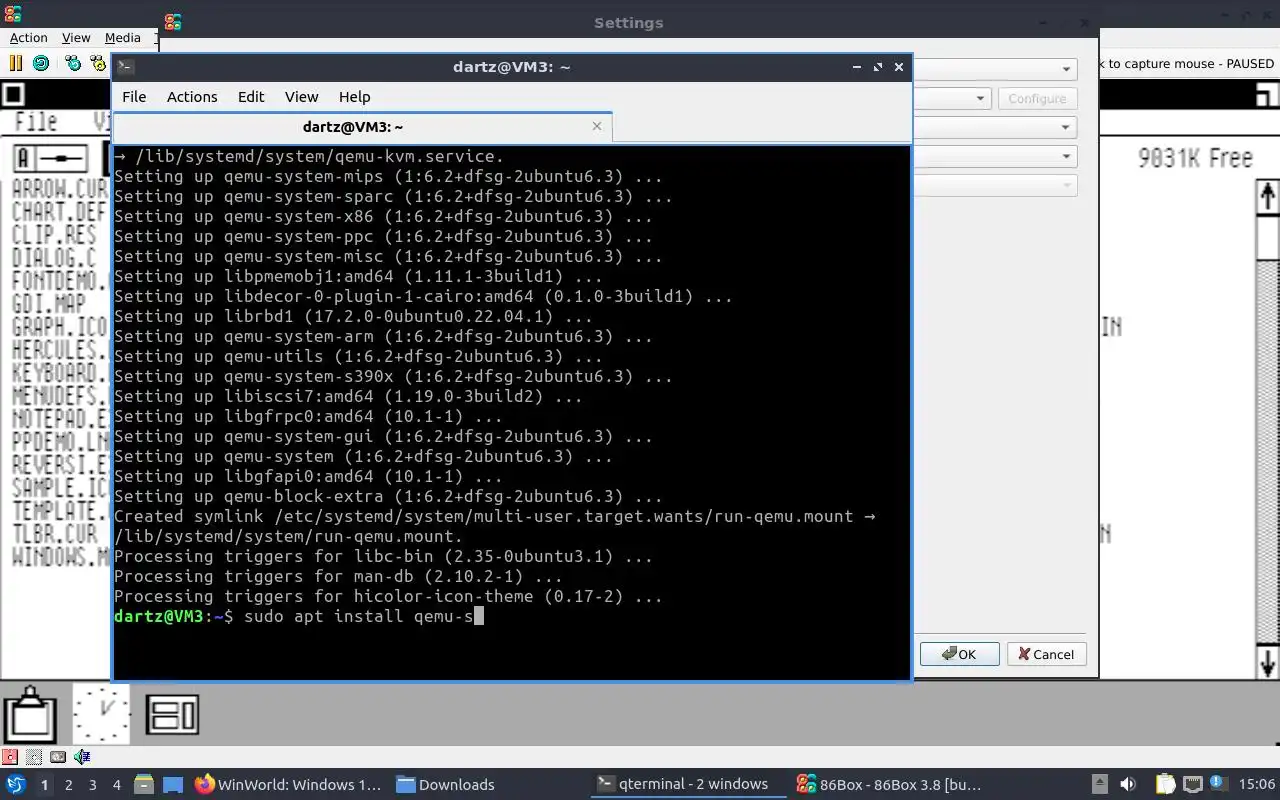1280x800 pixels.
Task: Click Cancel in the Settings dialog
Action: click(x=1046, y=654)
